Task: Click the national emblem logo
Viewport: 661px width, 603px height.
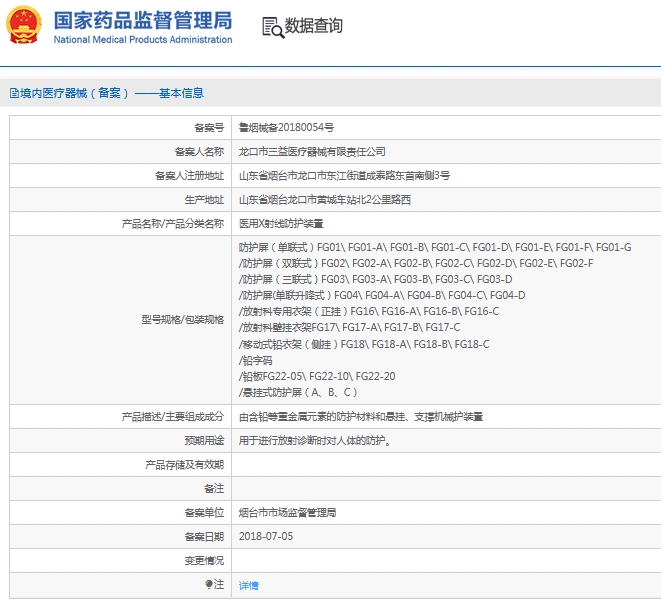Action: tap(24, 24)
